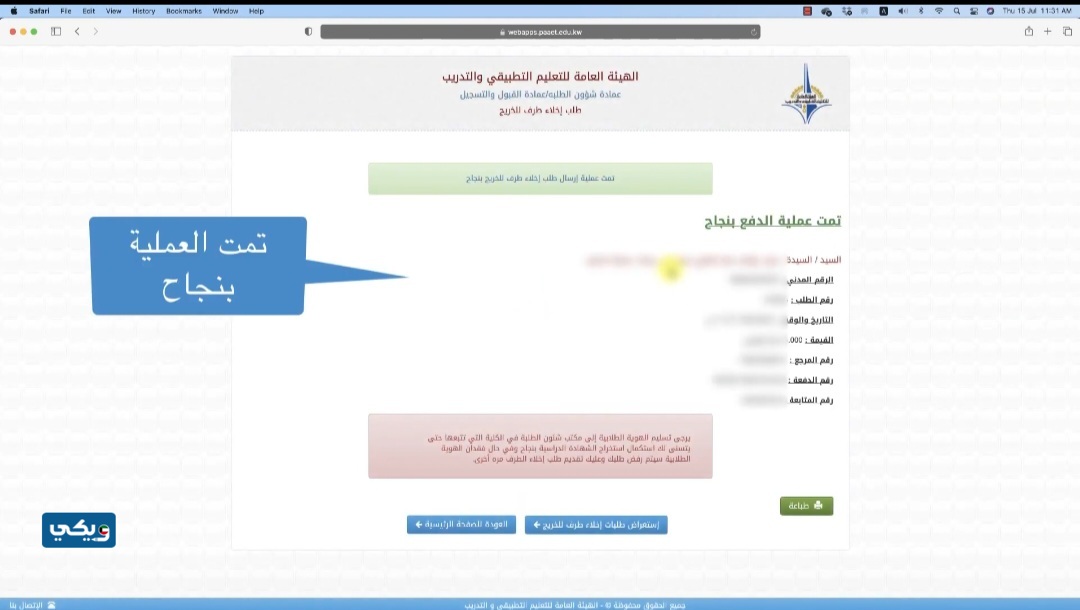
Task: Click the رقم الطلب label
Action: click(x=812, y=299)
